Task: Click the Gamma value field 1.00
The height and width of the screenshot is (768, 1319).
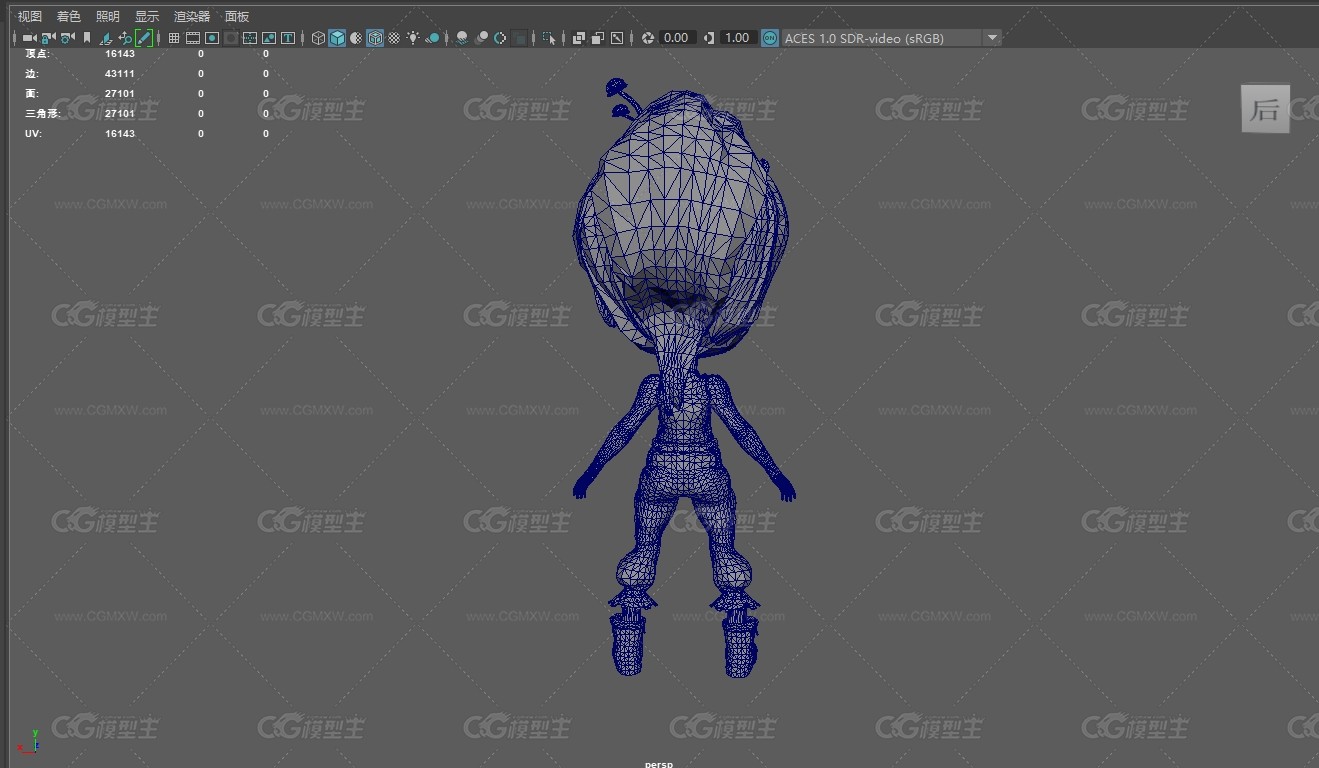Action: [x=737, y=38]
